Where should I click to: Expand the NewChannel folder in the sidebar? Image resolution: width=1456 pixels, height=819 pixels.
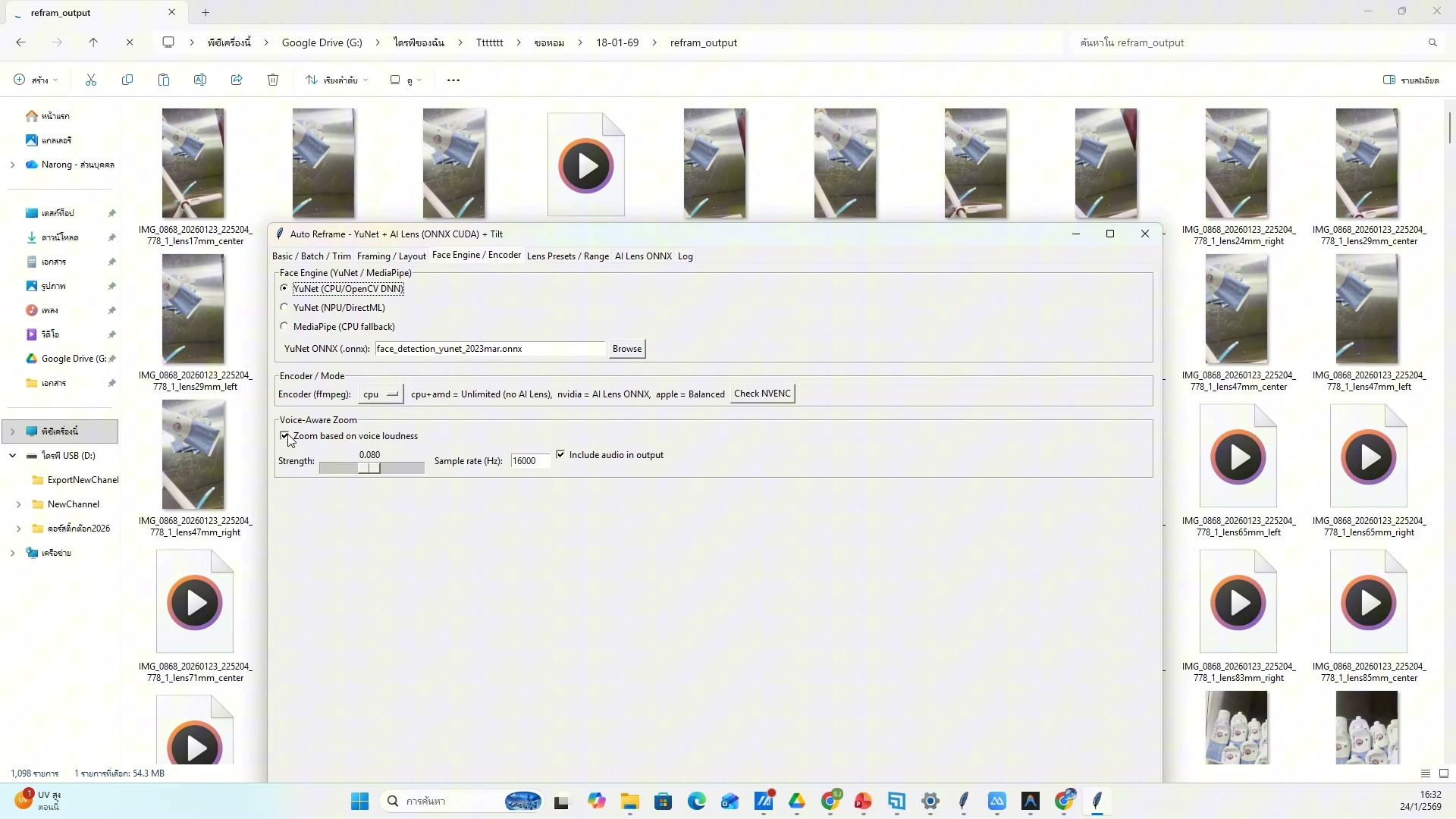point(19,504)
